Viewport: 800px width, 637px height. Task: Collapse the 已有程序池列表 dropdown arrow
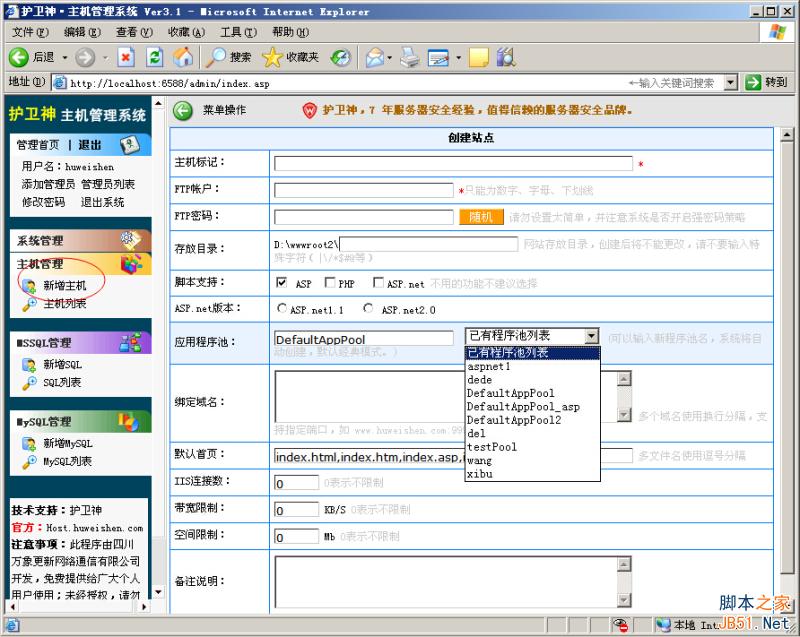[591, 337]
